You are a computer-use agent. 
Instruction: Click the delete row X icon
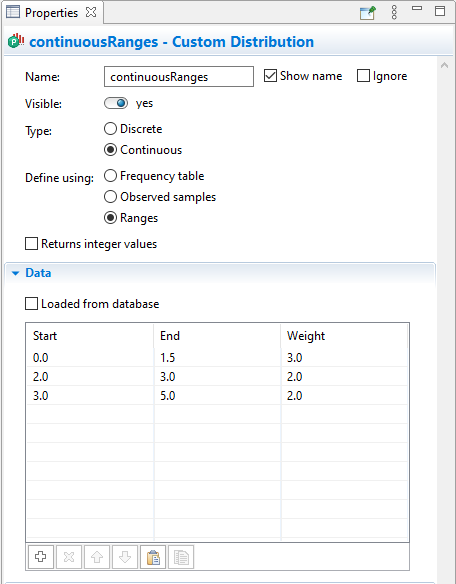pyautogui.click(x=69, y=557)
